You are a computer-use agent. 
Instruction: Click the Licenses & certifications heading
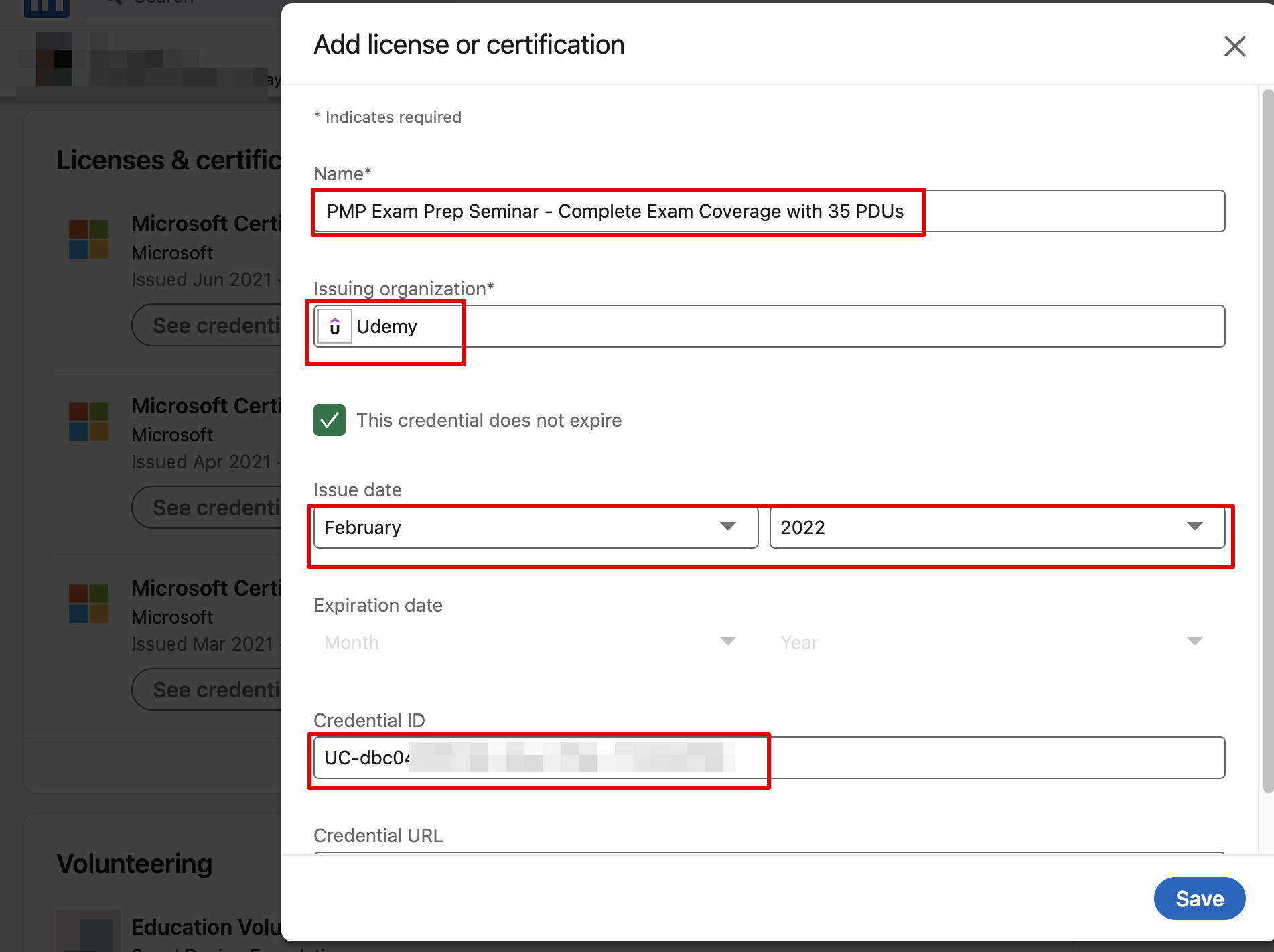[169, 161]
